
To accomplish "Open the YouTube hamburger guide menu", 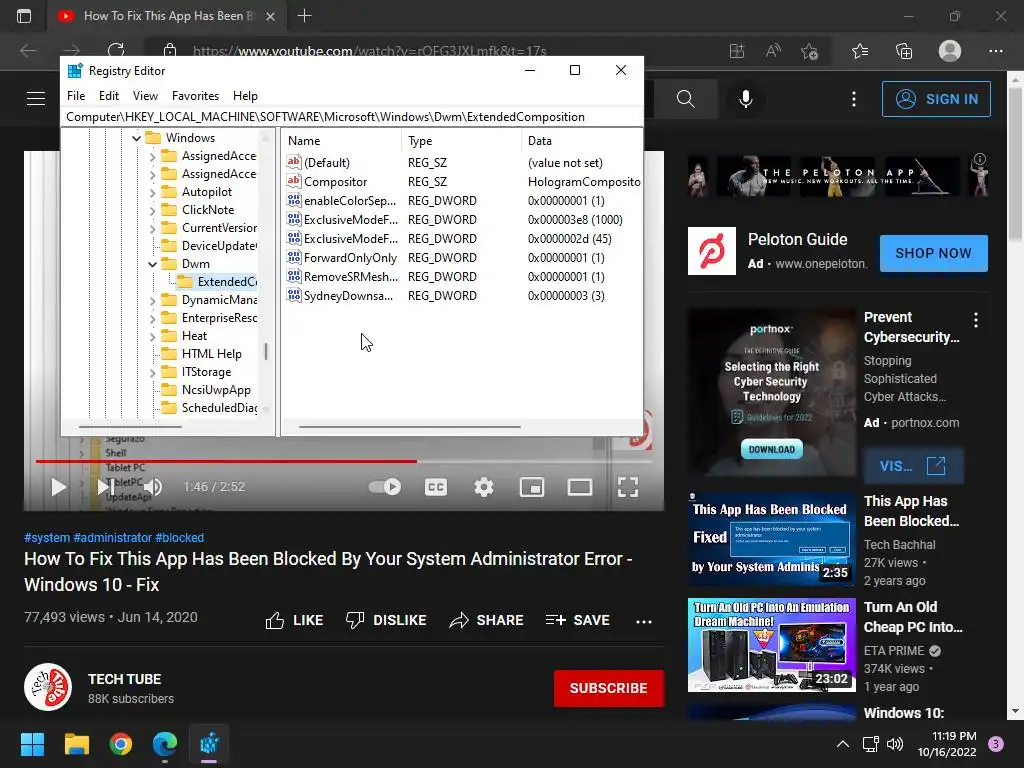I will (36, 99).
